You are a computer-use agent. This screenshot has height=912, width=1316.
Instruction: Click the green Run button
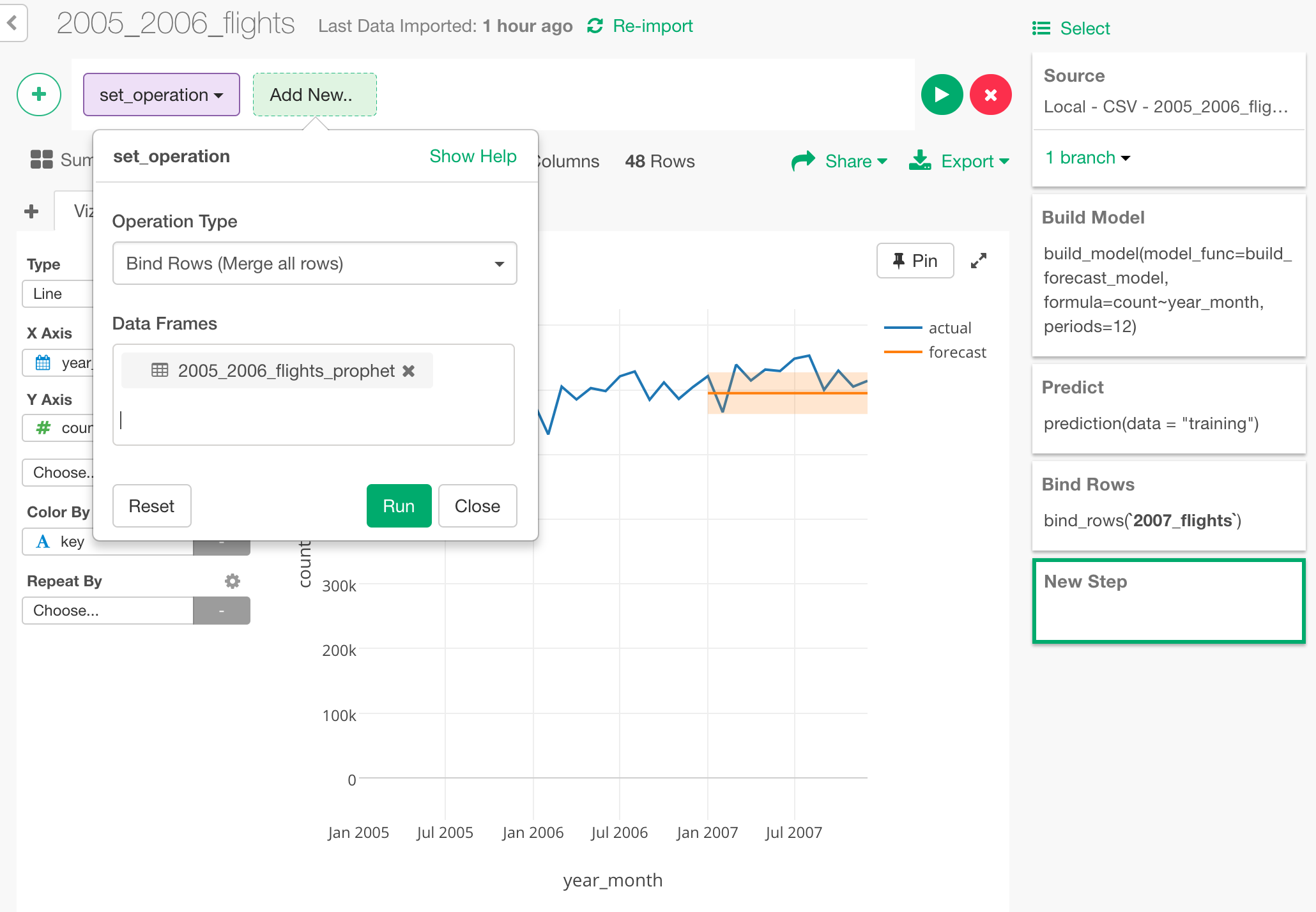(x=399, y=506)
